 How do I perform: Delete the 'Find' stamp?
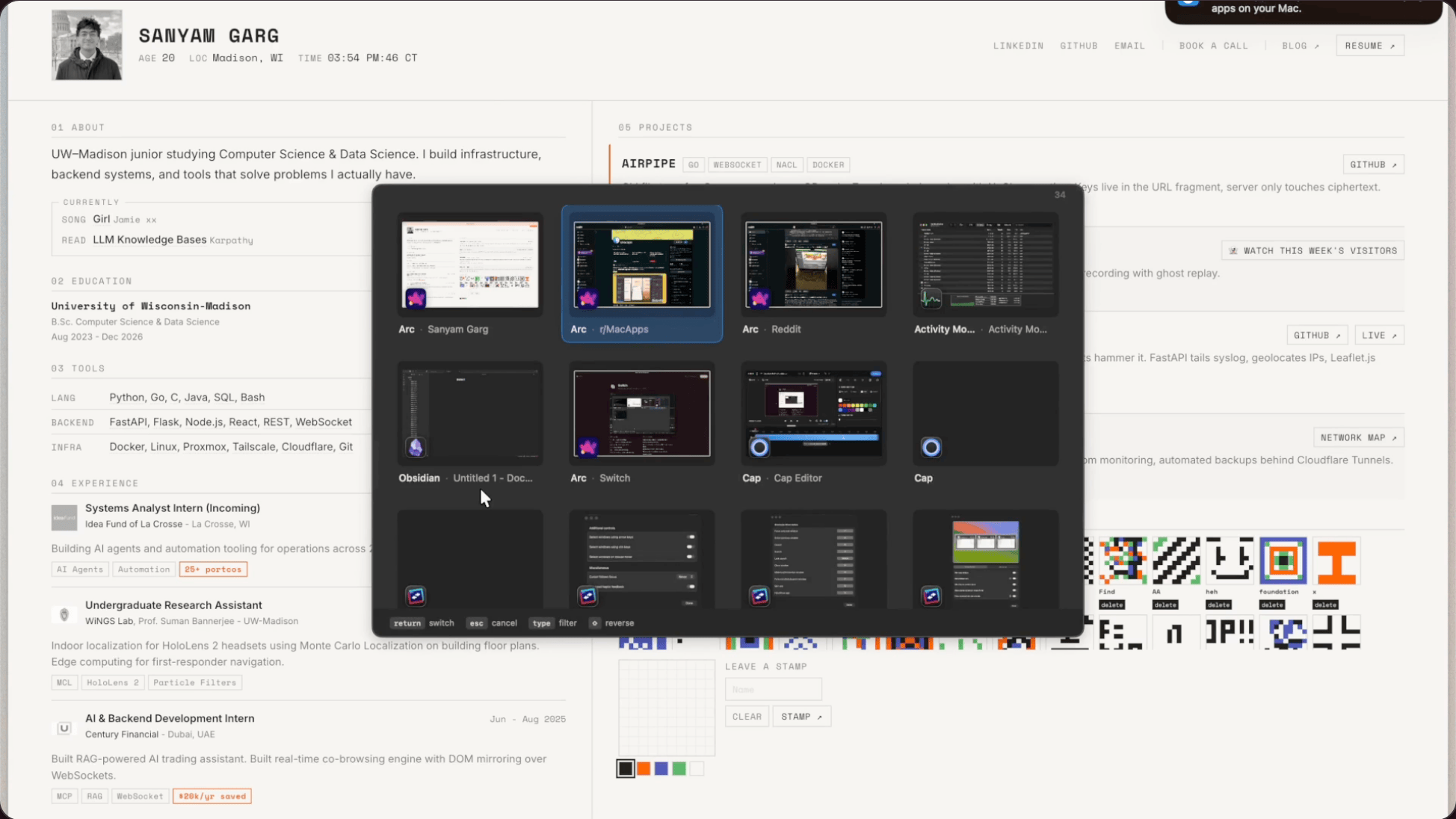(x=1111, y=605)
